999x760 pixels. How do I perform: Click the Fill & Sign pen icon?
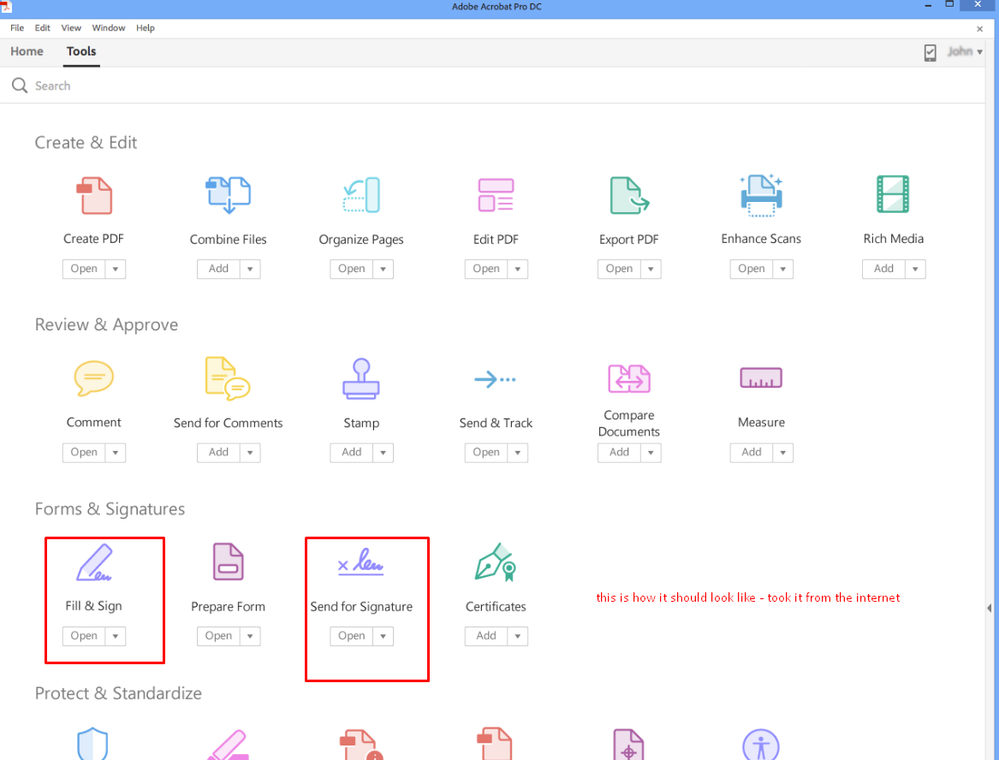(x=94, y=563)
